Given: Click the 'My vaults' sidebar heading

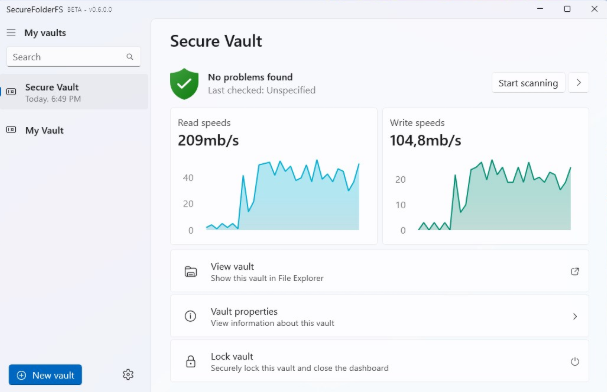Looking at the screenshot, I should [x=45, y=33].
